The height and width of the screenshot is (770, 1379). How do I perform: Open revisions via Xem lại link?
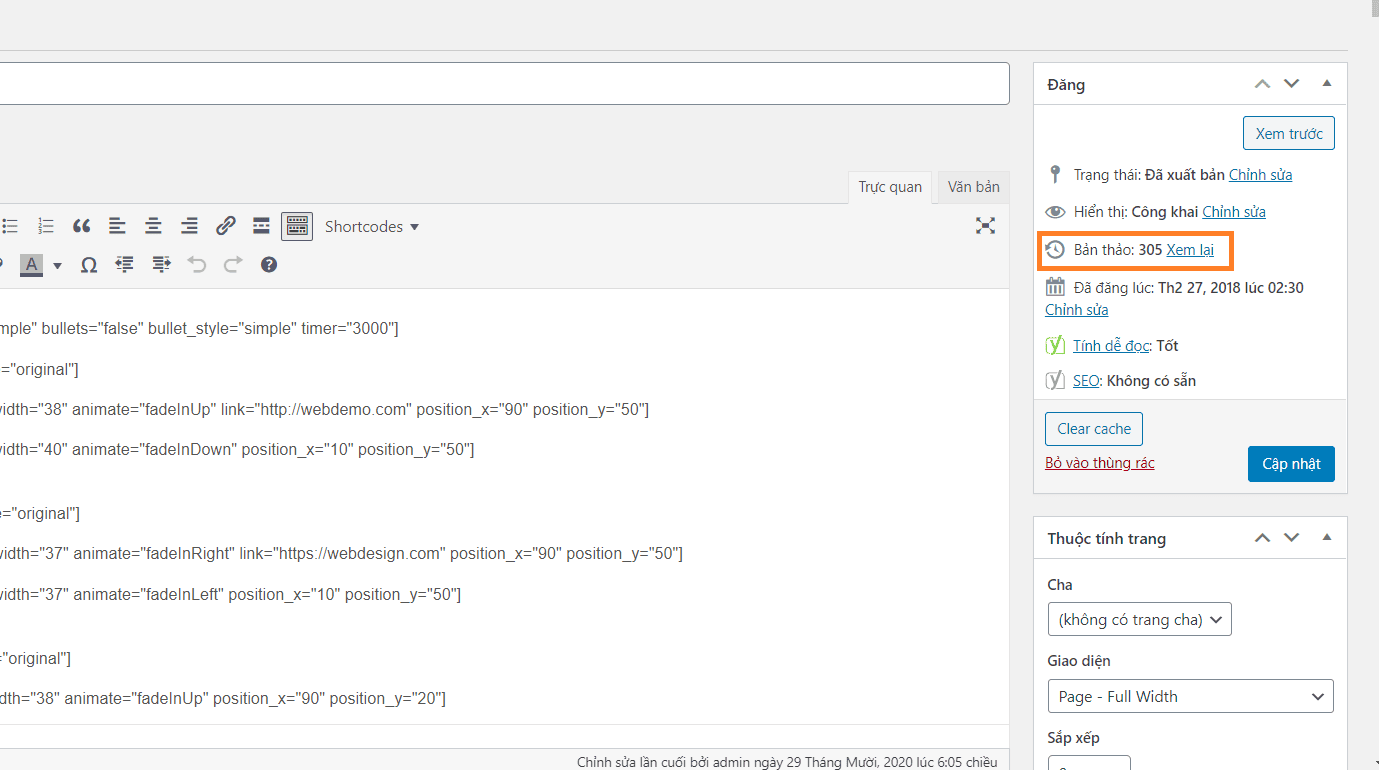click(1190, 250)
